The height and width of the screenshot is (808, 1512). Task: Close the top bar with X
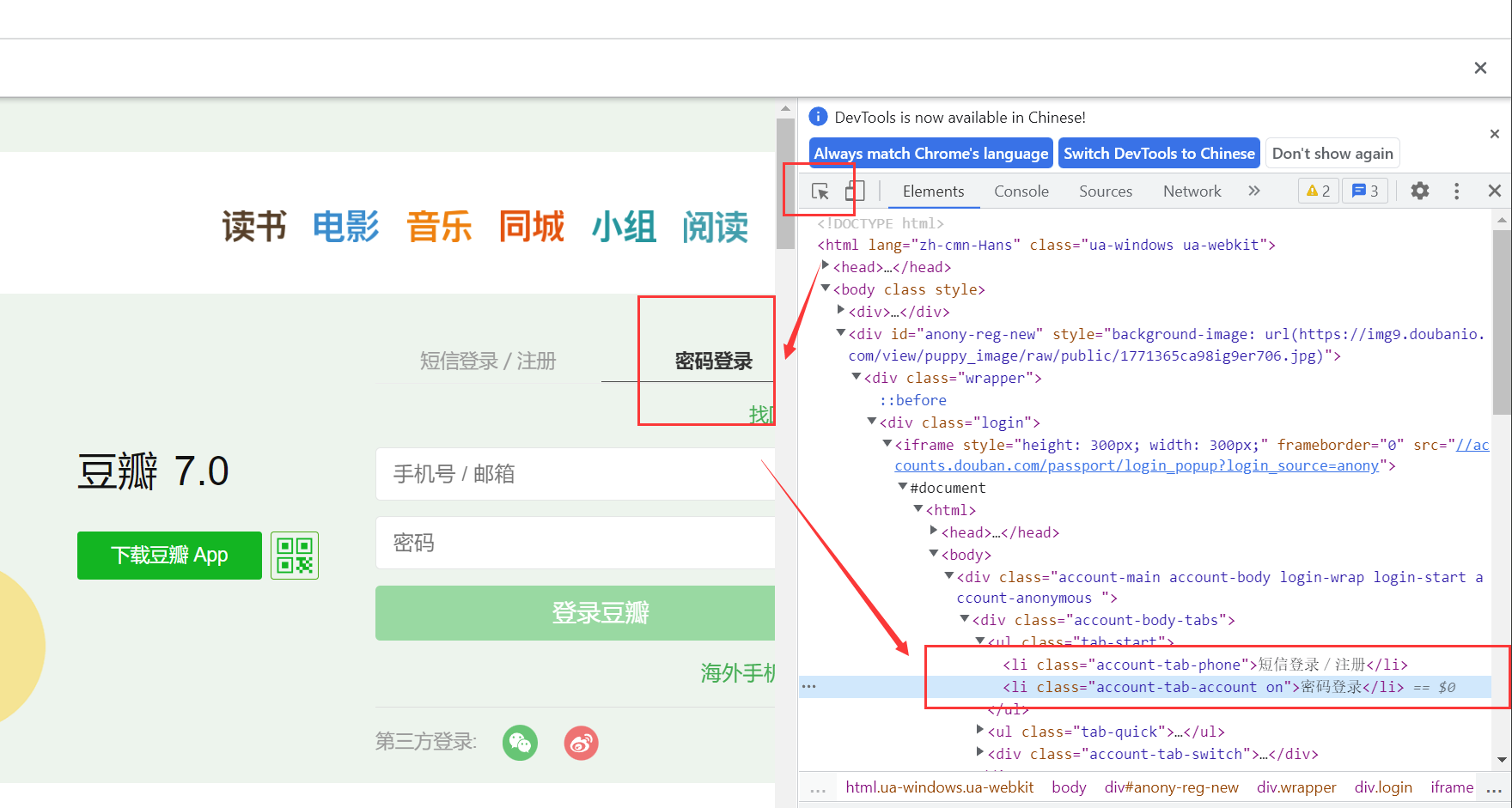[1480, 68]
